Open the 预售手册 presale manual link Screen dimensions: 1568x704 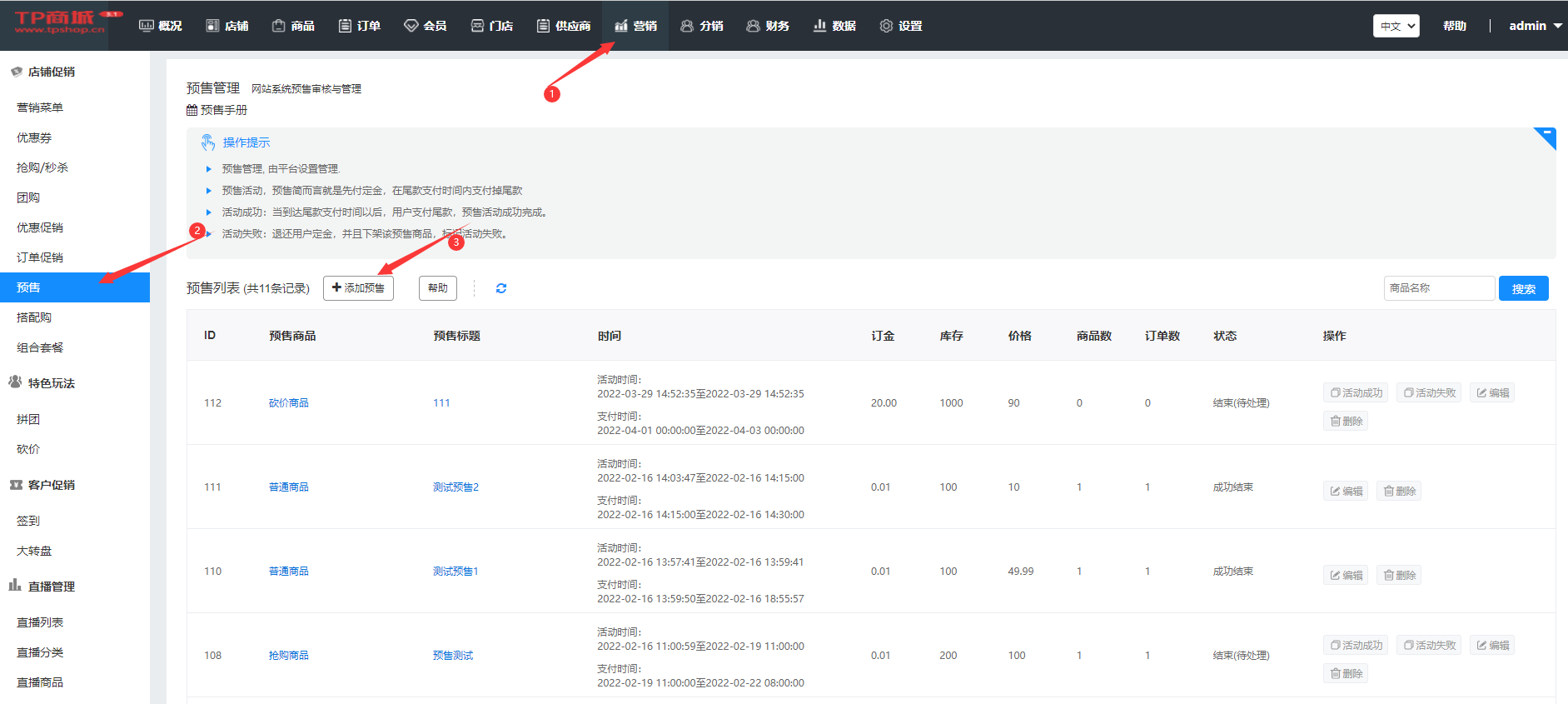point(217,110)
